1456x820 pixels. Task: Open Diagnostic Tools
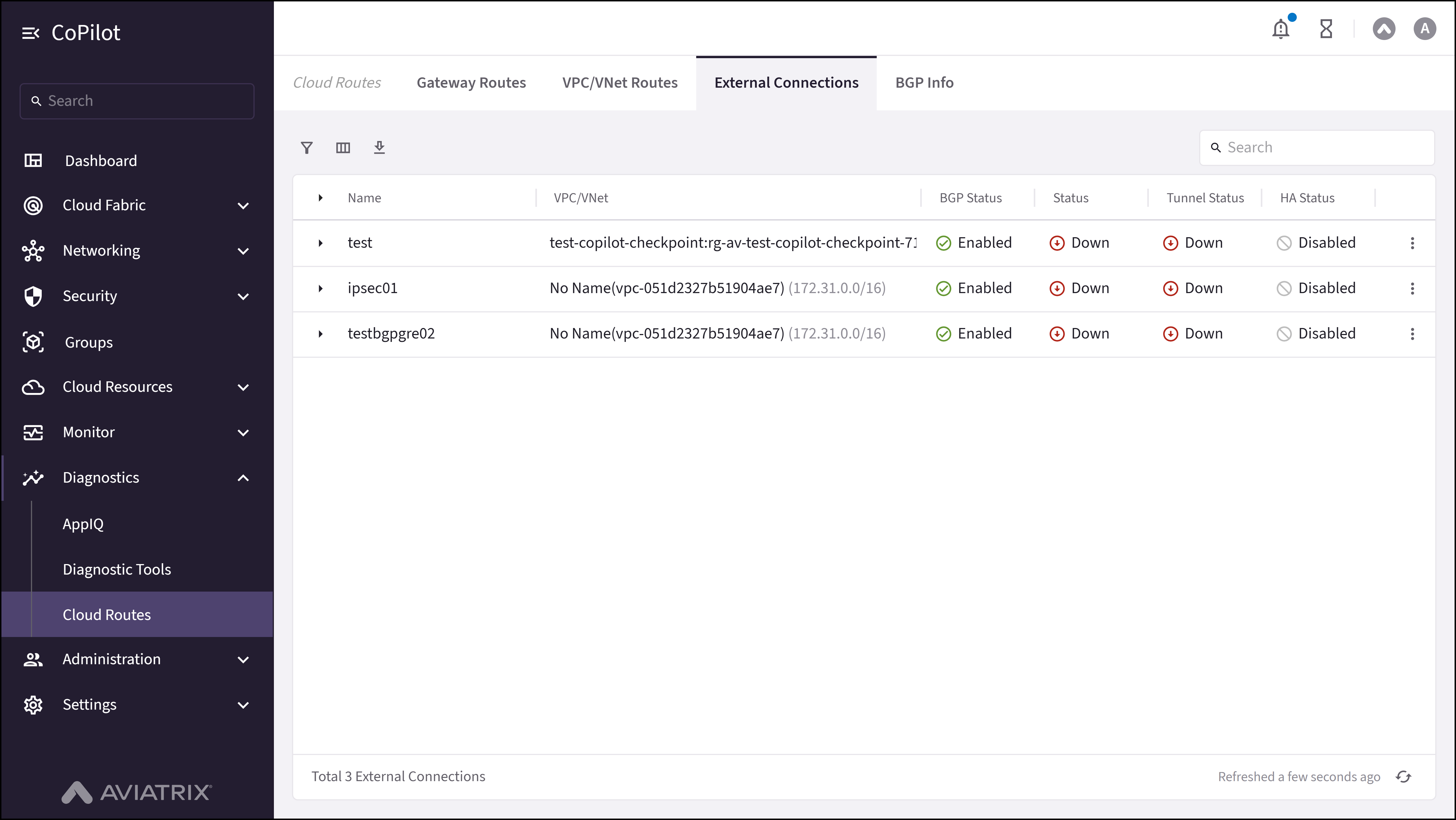[x=116, y=569]
